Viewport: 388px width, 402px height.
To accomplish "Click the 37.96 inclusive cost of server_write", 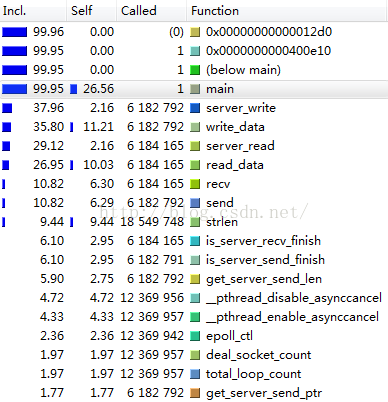I will click(x=48, y=108).
